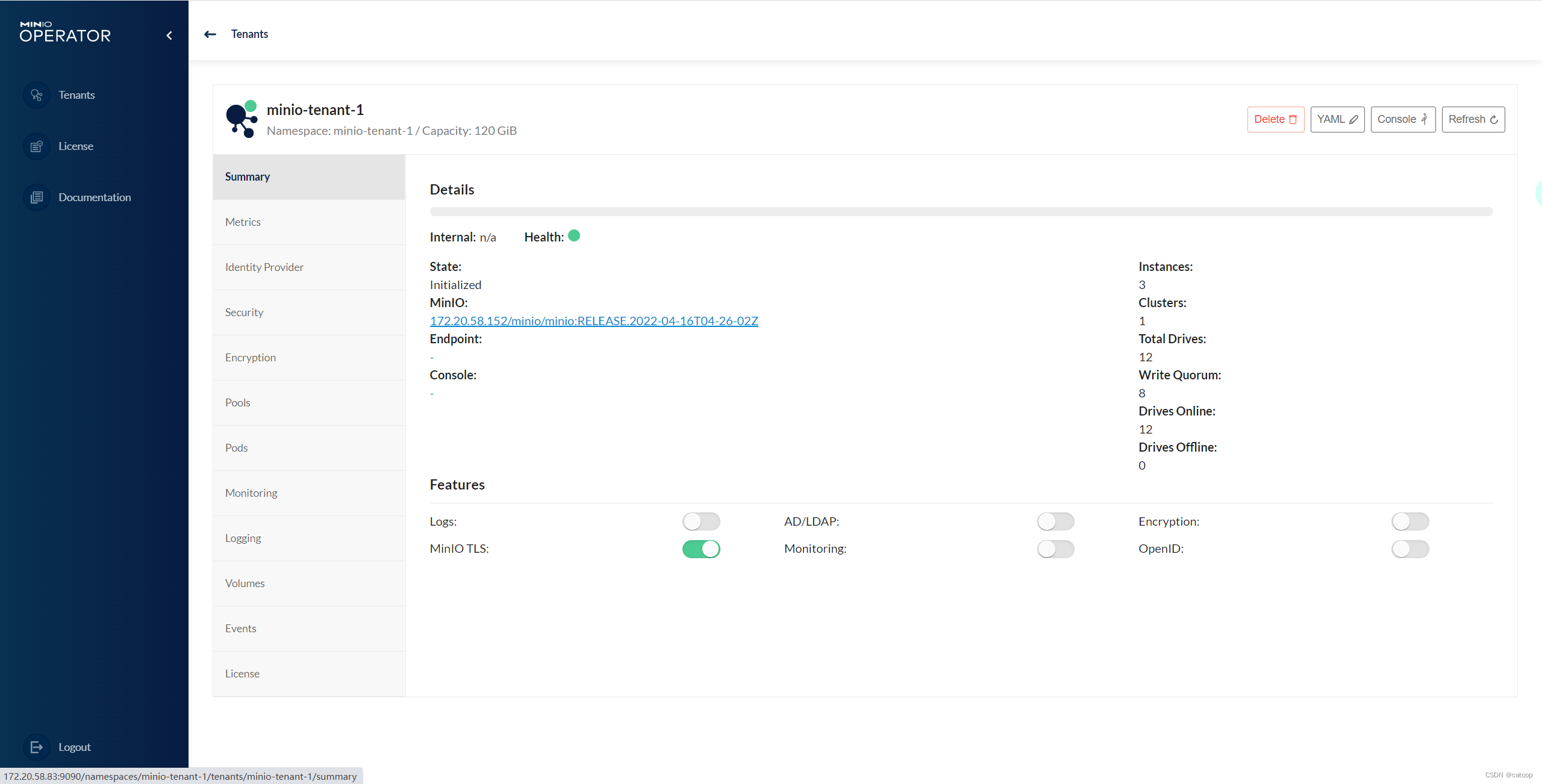
Task: Disable the MinIO TLS toggle
Action: [x=701, y=549]
